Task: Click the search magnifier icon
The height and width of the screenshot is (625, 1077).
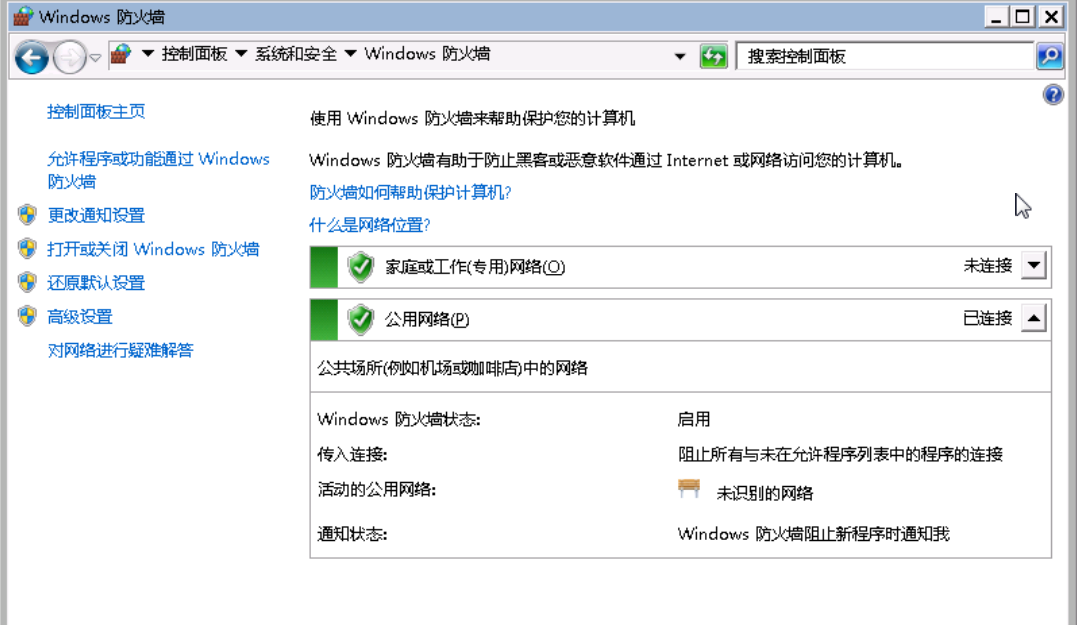Action: point(1050,56)
